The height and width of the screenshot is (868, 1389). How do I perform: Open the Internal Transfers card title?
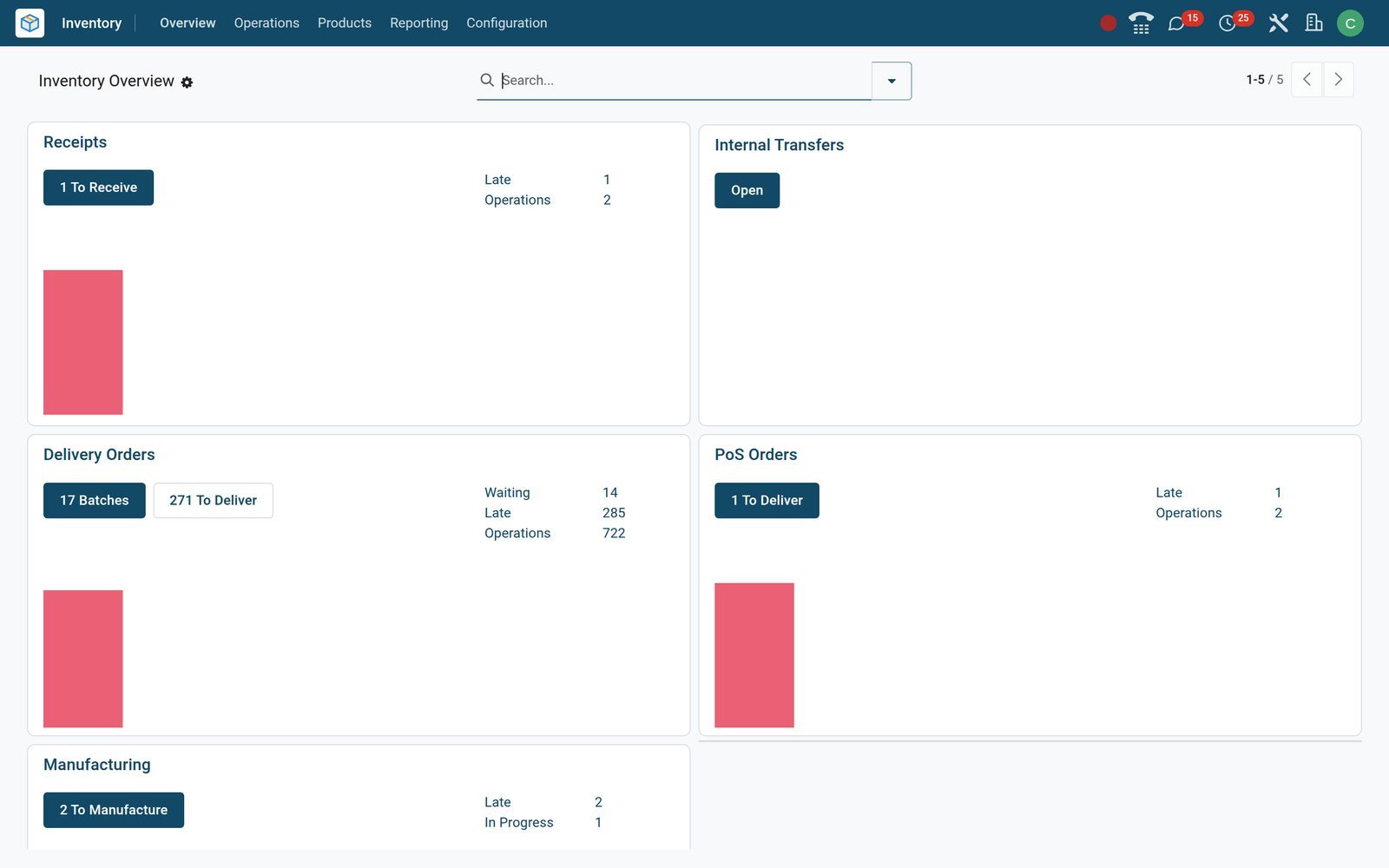[779, 145]
